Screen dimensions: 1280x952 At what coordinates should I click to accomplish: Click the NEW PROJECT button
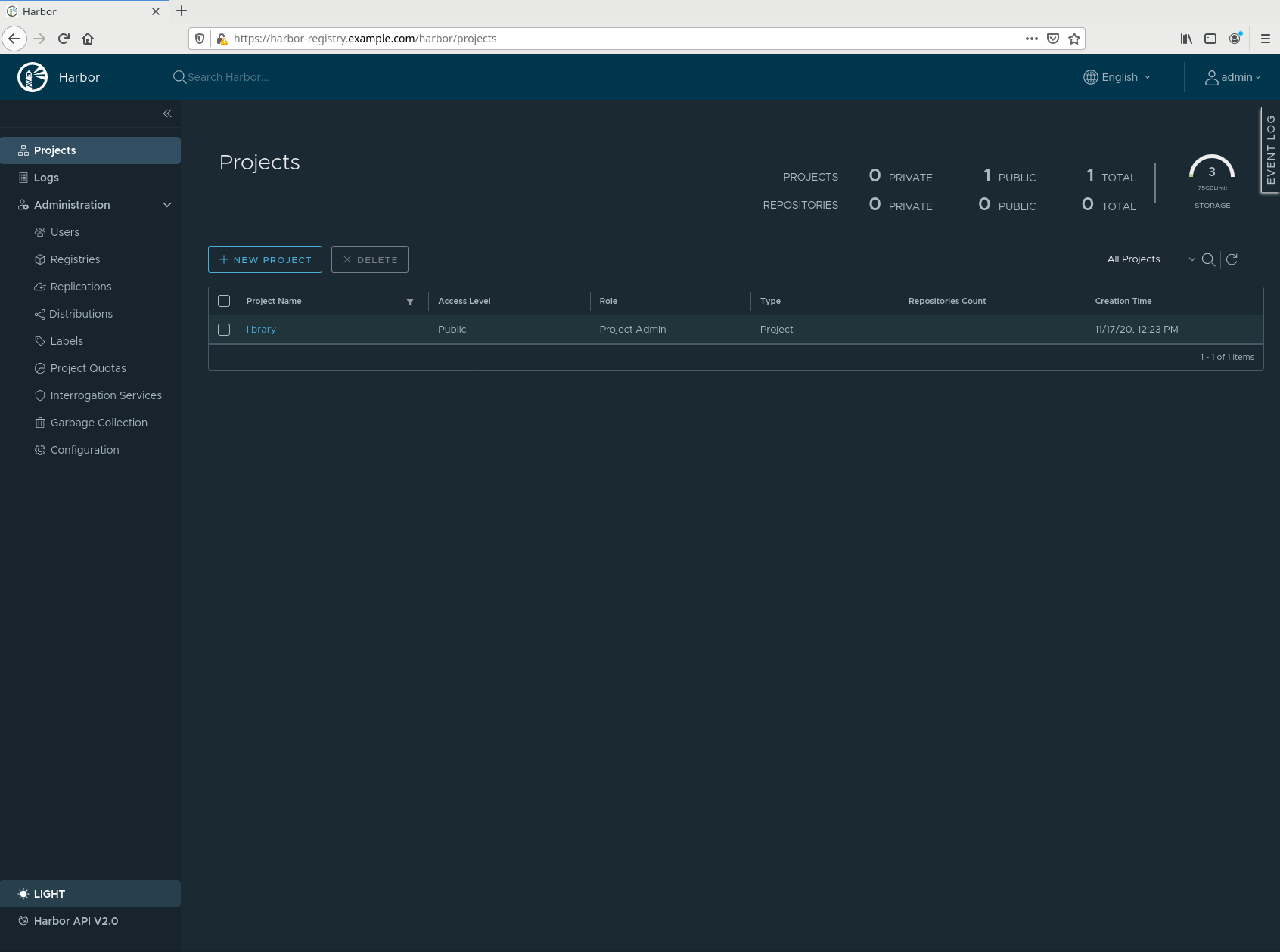coord(265,259)
